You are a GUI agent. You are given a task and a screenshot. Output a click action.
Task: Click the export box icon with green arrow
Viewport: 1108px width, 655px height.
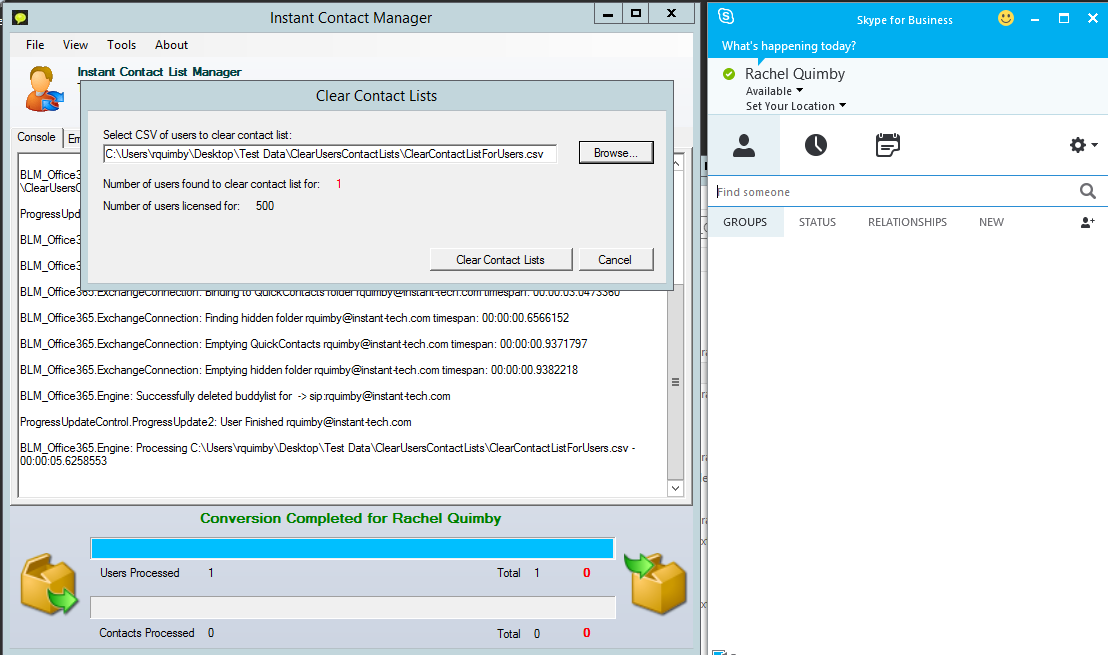pos(49,584)
